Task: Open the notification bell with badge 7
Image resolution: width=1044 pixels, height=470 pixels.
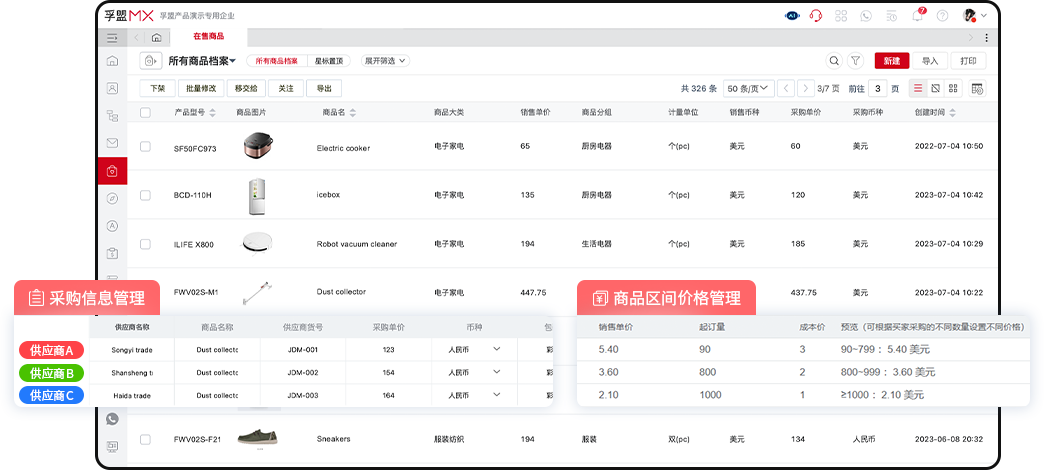Action: pos(917,16)
